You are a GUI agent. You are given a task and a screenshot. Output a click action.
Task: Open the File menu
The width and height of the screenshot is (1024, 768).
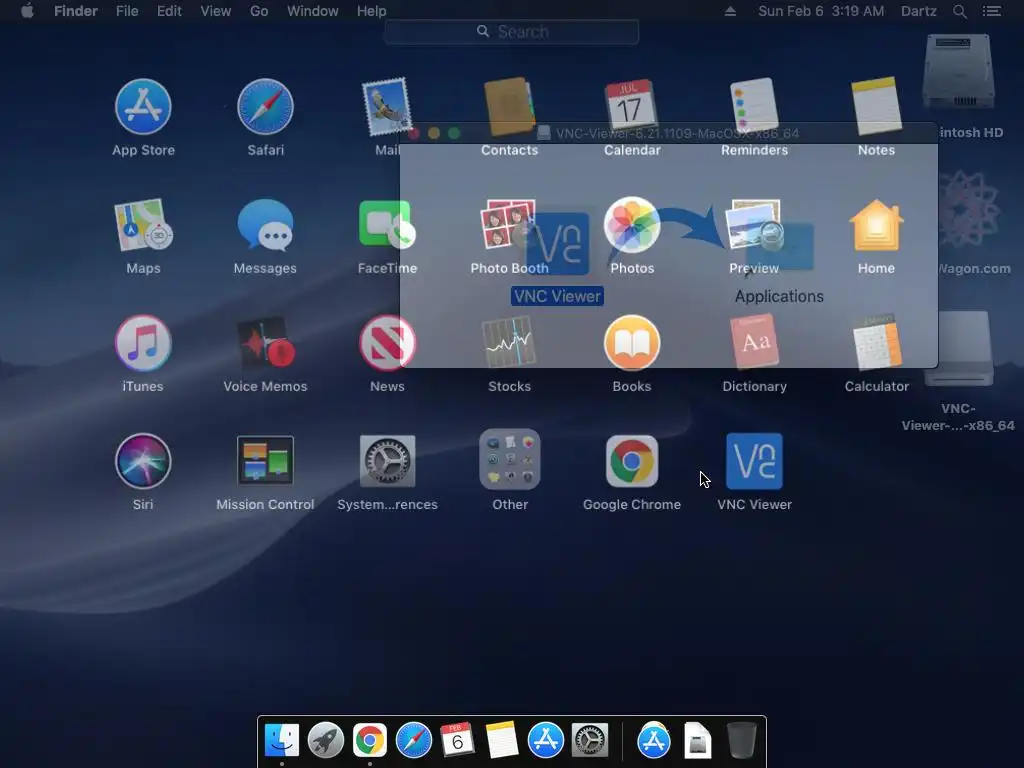tap(127, 11)
